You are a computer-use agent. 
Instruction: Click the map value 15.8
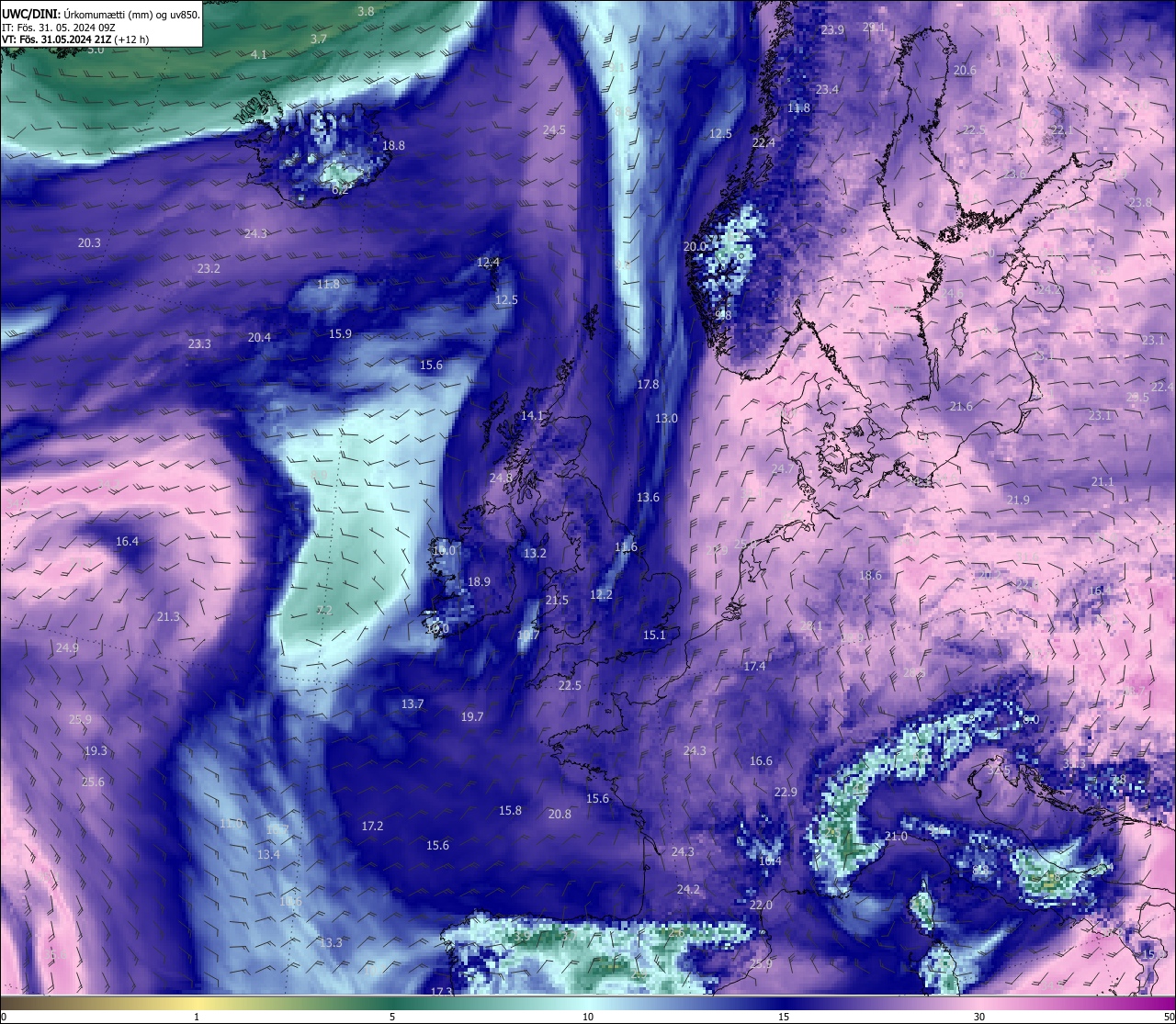click(510, 810)
